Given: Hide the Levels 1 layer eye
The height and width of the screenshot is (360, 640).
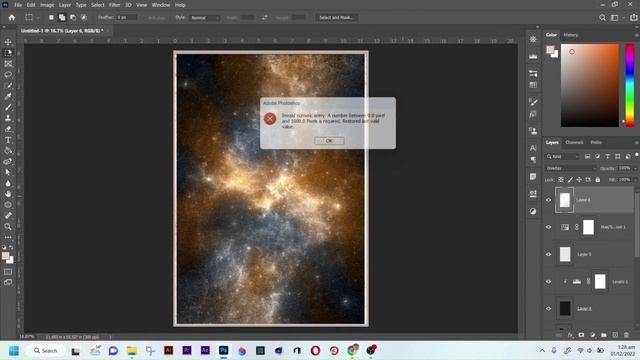Looking at the screenshot, I should [x=549, y=282].
